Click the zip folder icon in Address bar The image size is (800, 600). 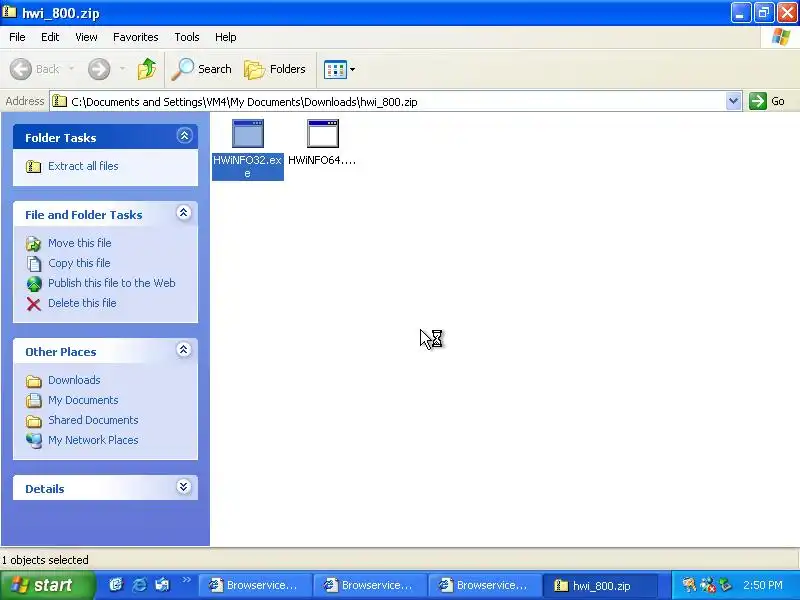60,101
